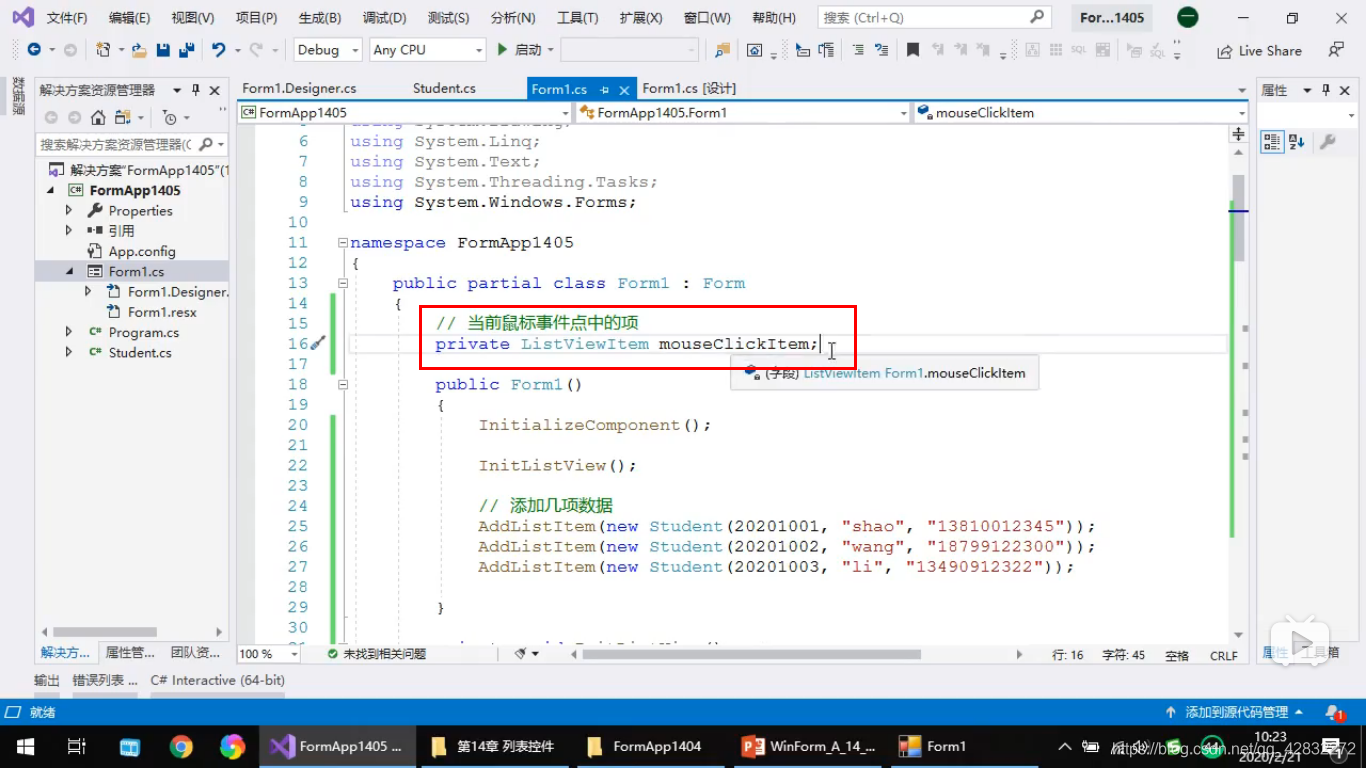Open the Debug configuration dropdown
This screenshot has width=1366, height=768.
pos(329,50)
